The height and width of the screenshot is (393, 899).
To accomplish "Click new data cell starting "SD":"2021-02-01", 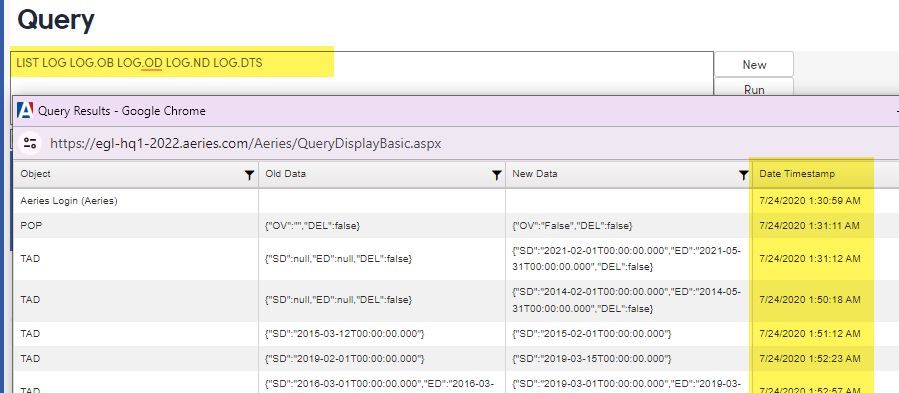I will point(628,259).
